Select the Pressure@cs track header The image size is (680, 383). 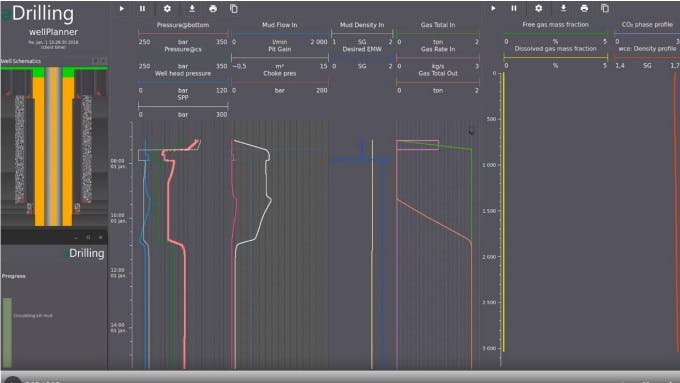click(x=183, y=49)
